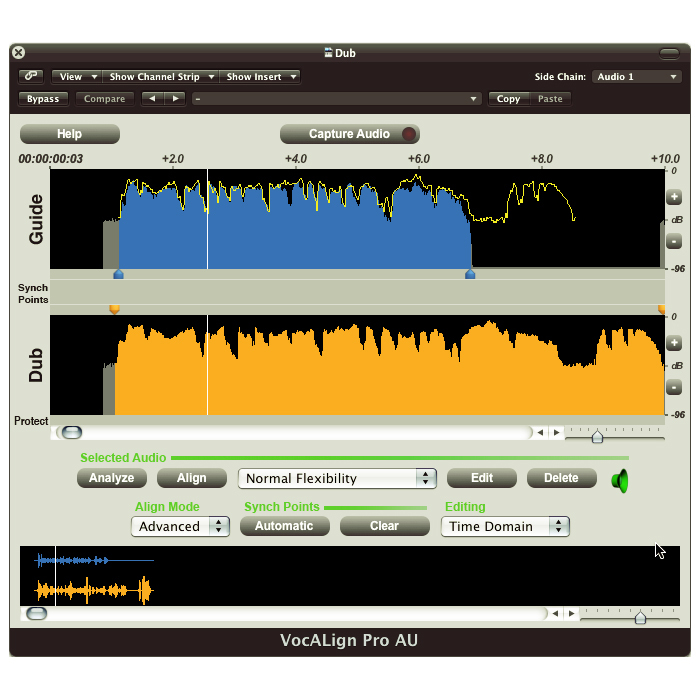The width and height of the screenshot is (700, 700).
Task: Click the Copy button
Action: click(508, 99)
